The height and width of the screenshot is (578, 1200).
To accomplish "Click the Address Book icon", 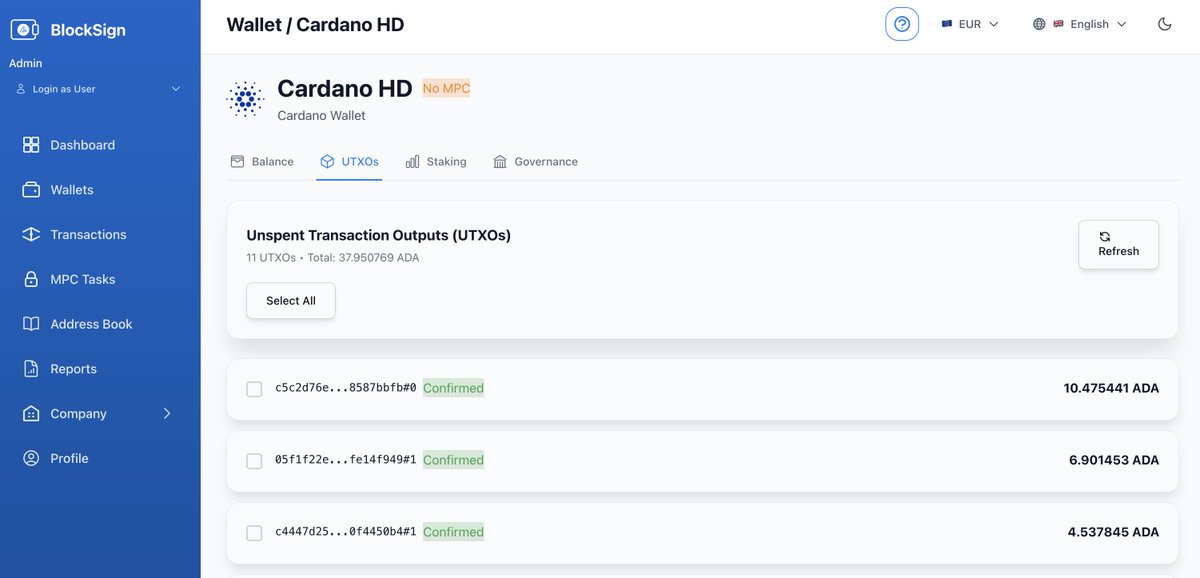I will (x=31, y=324).
